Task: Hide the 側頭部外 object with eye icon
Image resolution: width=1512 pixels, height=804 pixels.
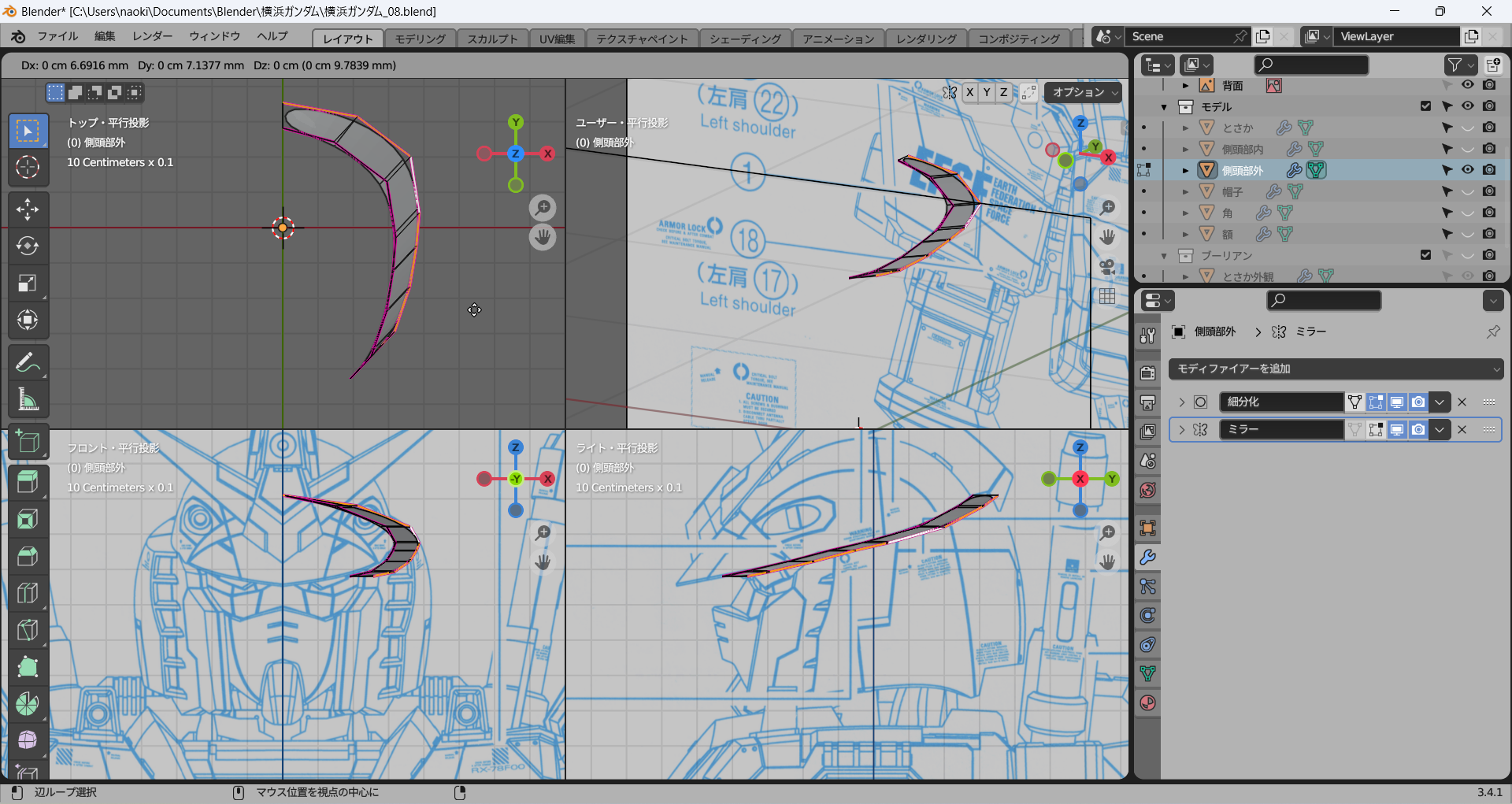Action: 1468,170
